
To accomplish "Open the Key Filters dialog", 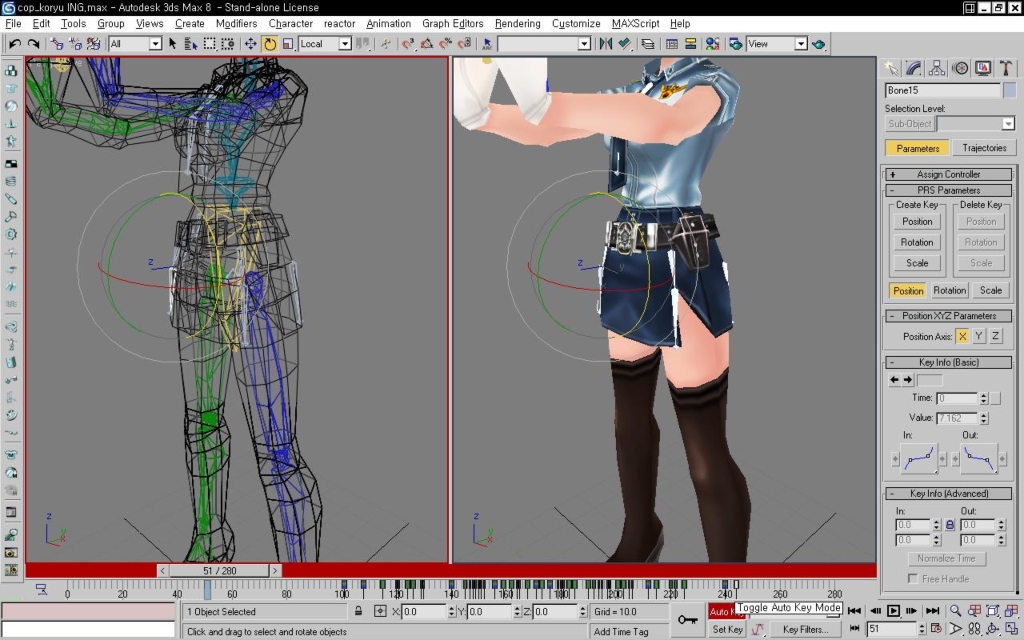I will click(805, 630).
